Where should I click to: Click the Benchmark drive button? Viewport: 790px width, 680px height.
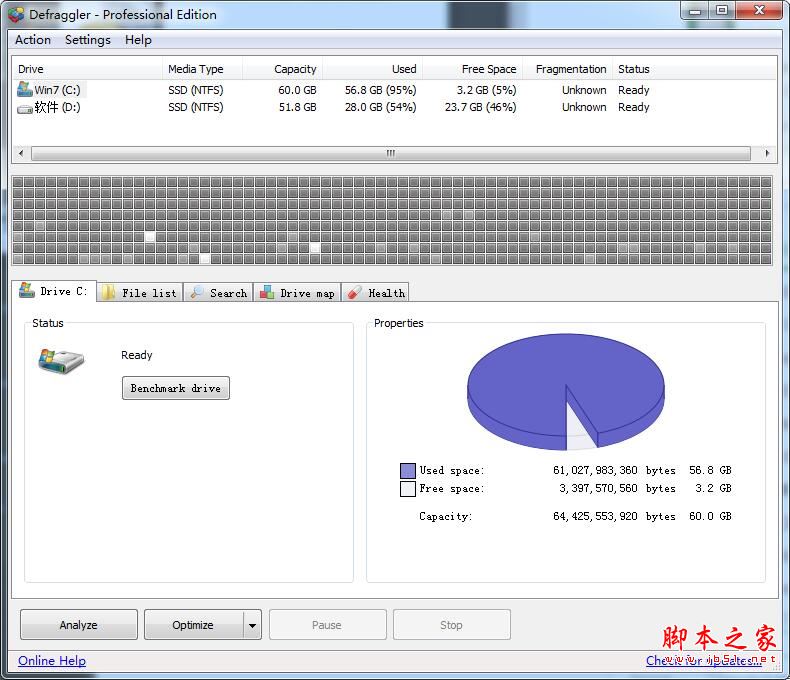[x=176, y=388]
